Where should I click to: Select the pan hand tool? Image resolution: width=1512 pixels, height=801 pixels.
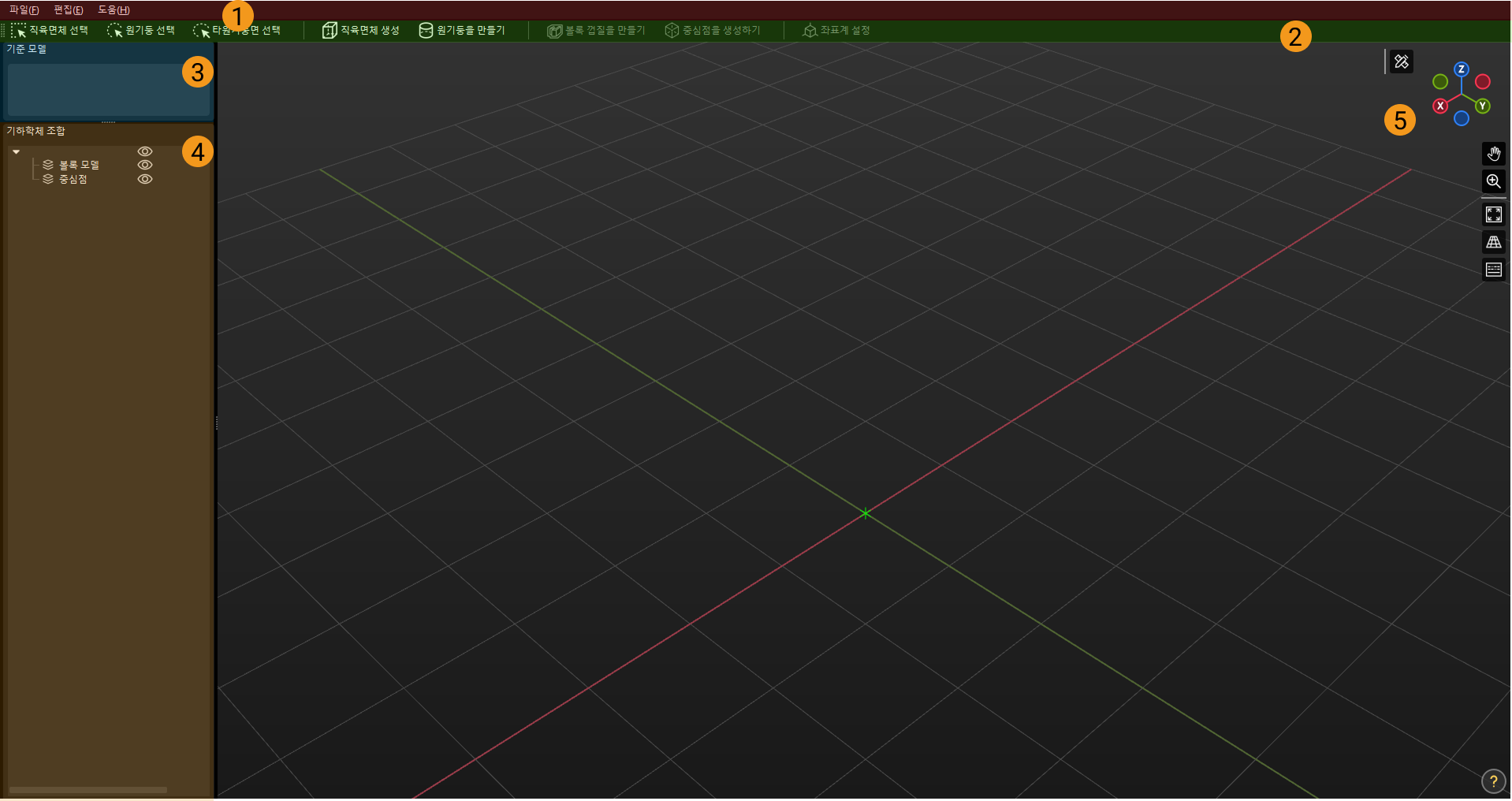[1493, 154]
